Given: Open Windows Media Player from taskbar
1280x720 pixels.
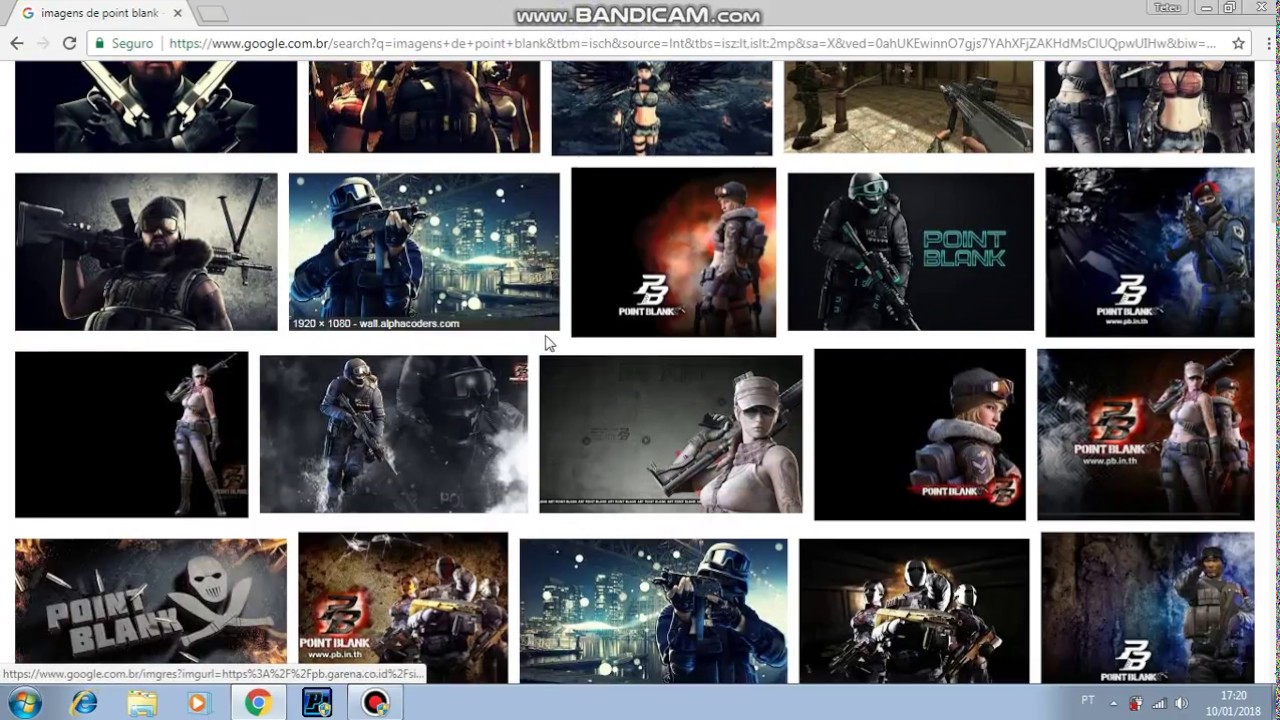Looking at the screenshot, I should tap(198, 703).
